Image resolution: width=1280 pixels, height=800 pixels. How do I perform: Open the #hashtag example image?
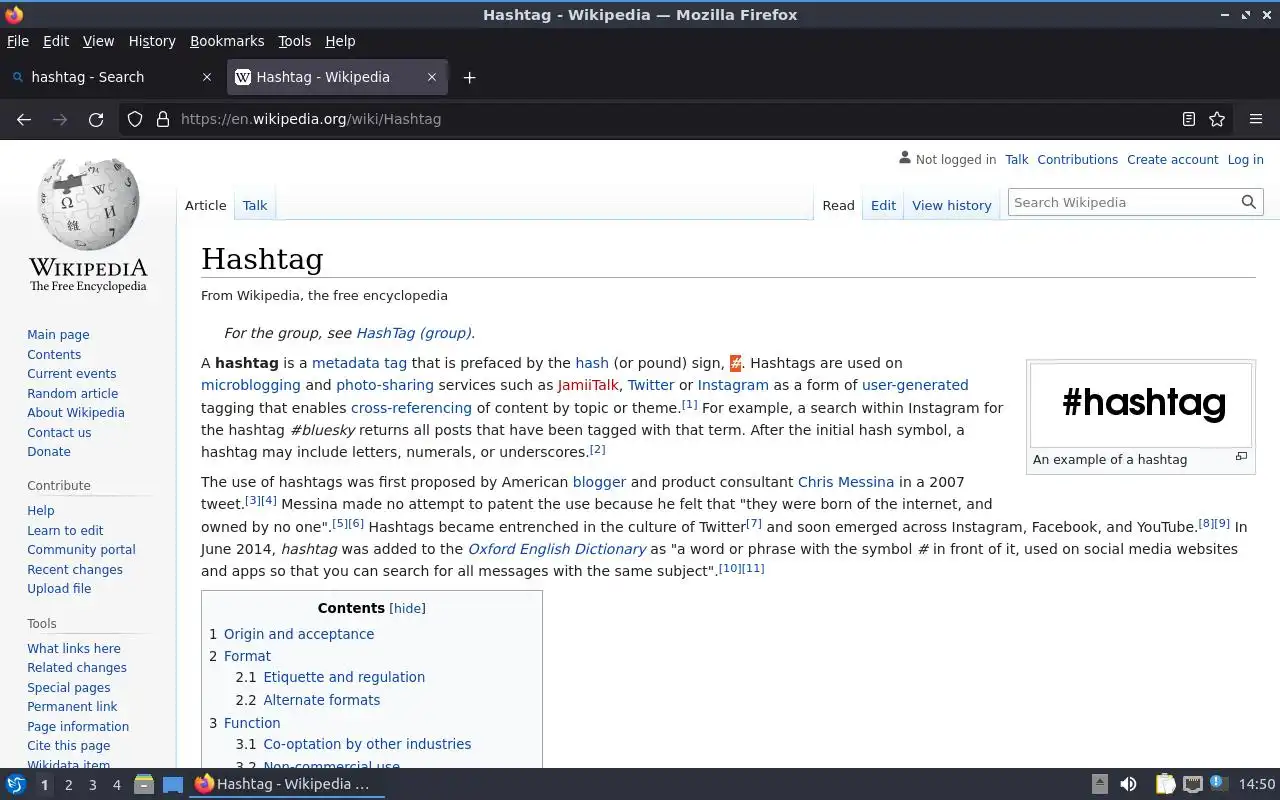(1141, 405)
